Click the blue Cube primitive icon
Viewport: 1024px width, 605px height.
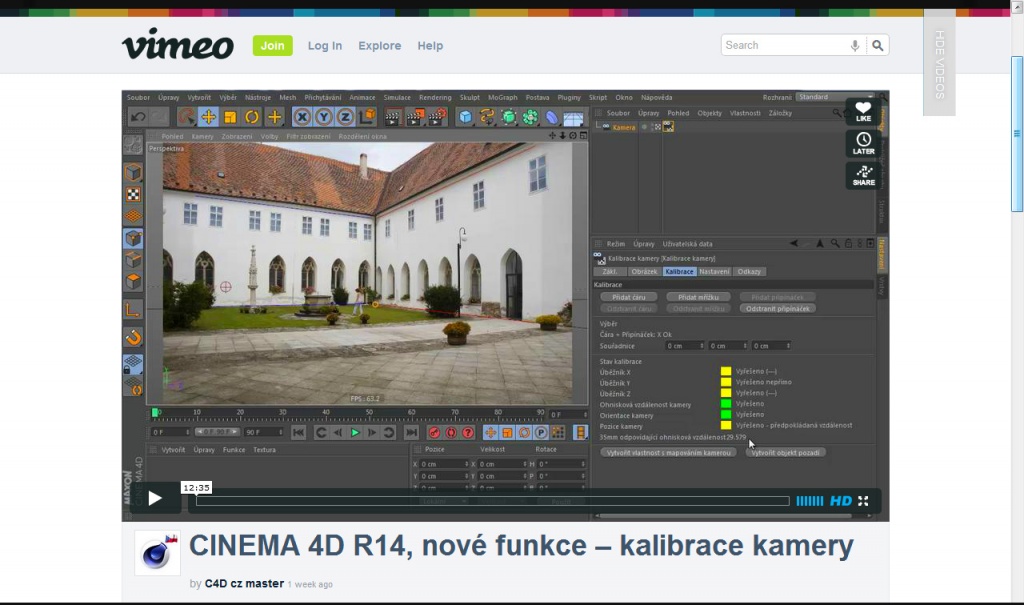(x=465, y=118)
